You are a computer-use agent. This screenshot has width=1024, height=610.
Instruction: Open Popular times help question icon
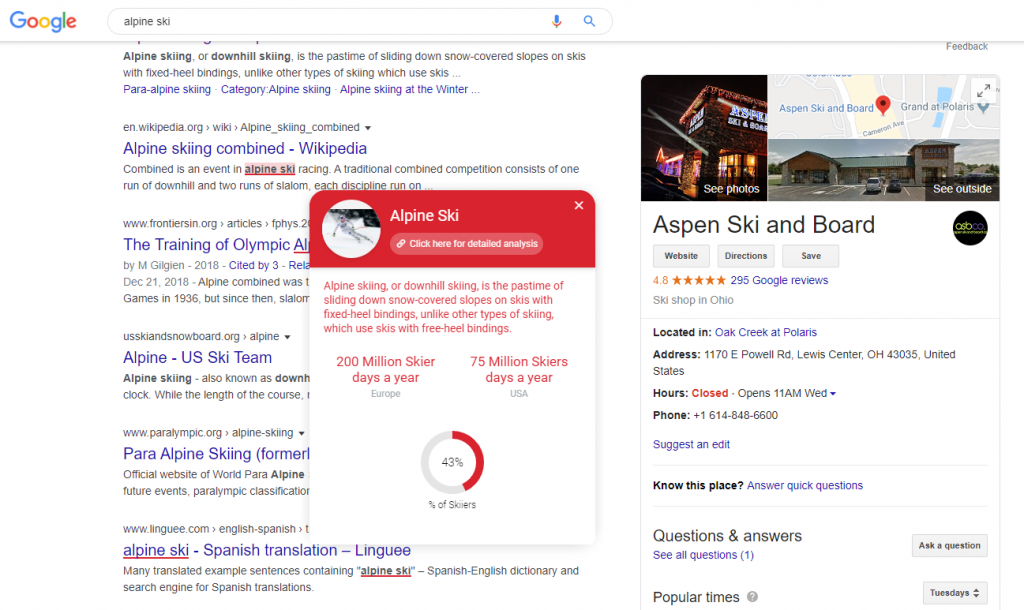pos(752,596)
